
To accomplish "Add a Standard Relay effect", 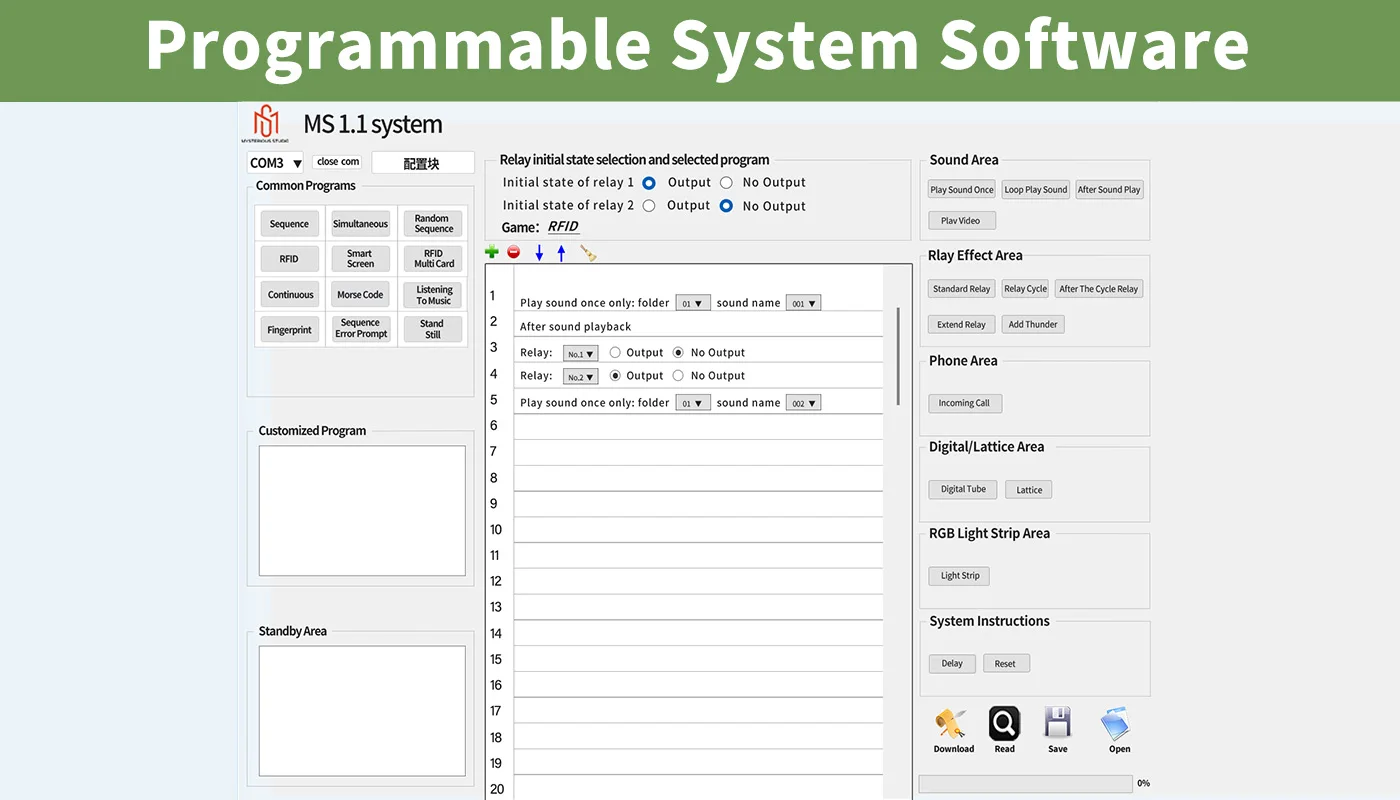I will coord(961,289).
